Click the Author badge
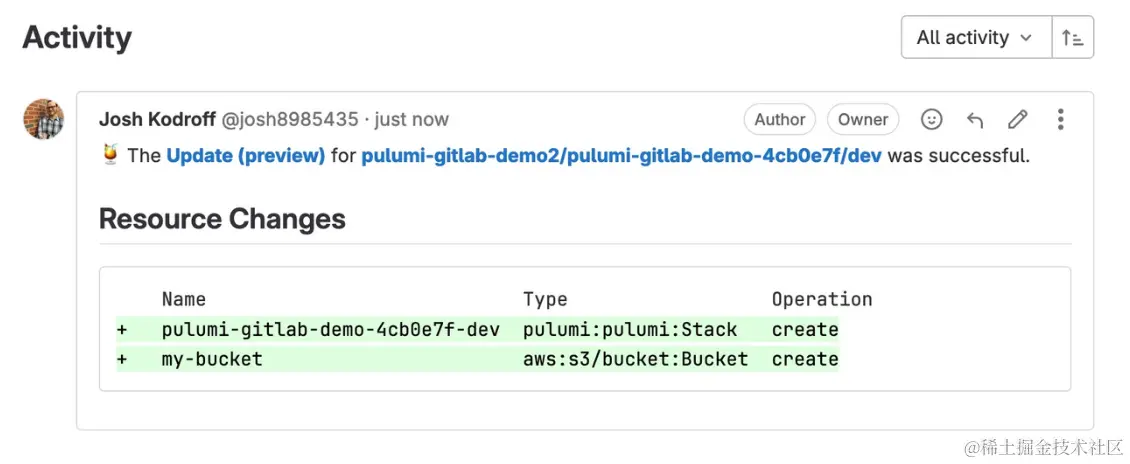The width and height of the screenshot is (1130, 464). (x=780, y=120)
